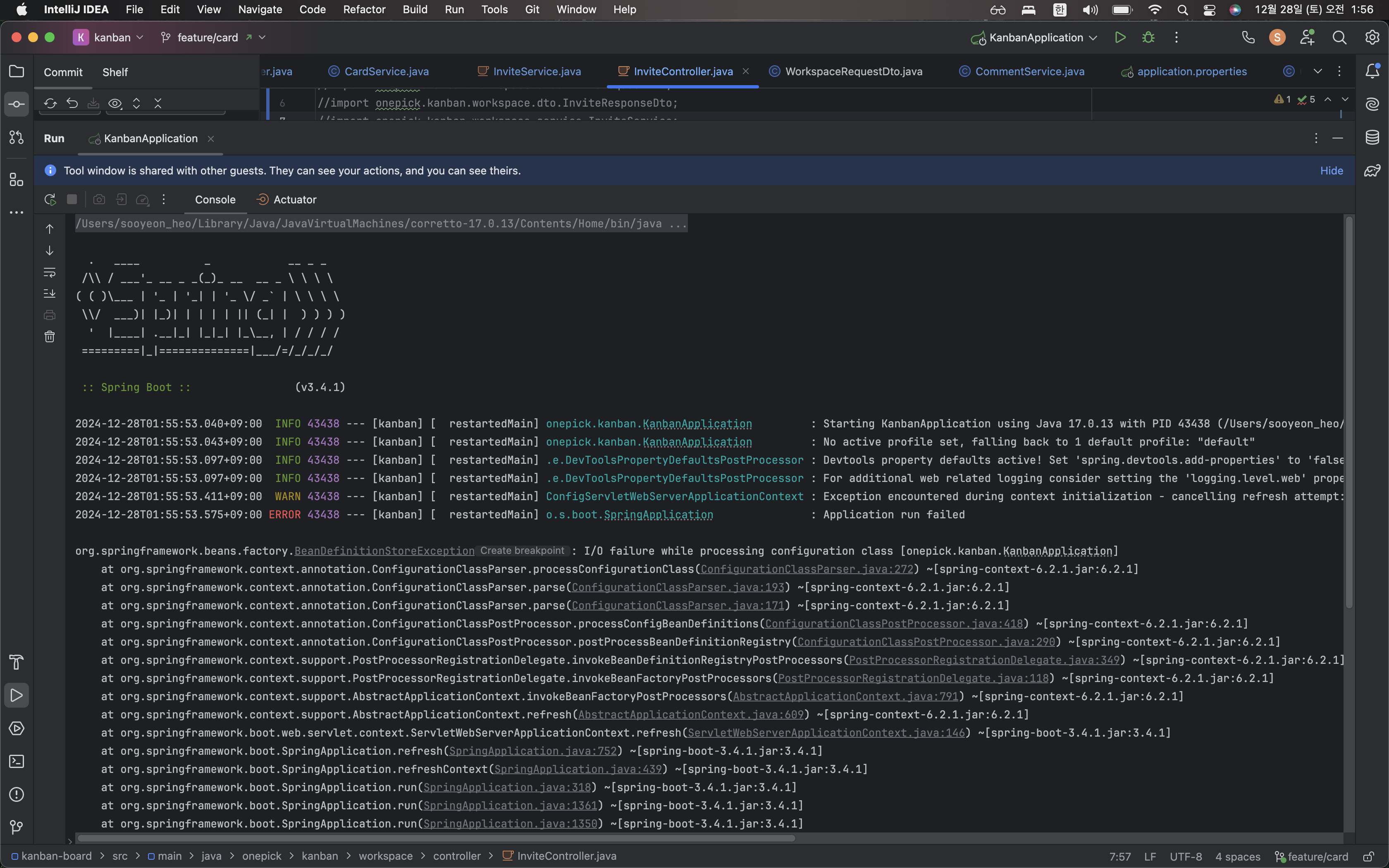Open Notifications bell icon
1389x868 pixels.
pyautogui.click(x=1372, y=71)
